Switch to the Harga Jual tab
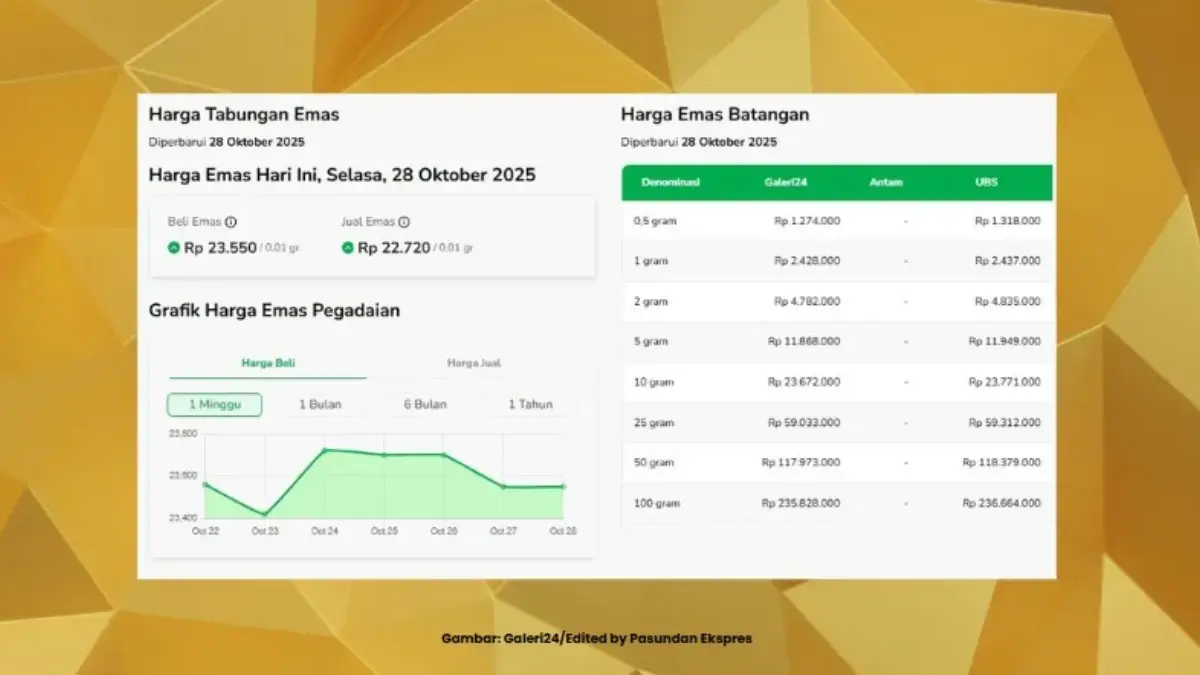This screenshot has height=675, width=1200. click(x=474, y=364)
